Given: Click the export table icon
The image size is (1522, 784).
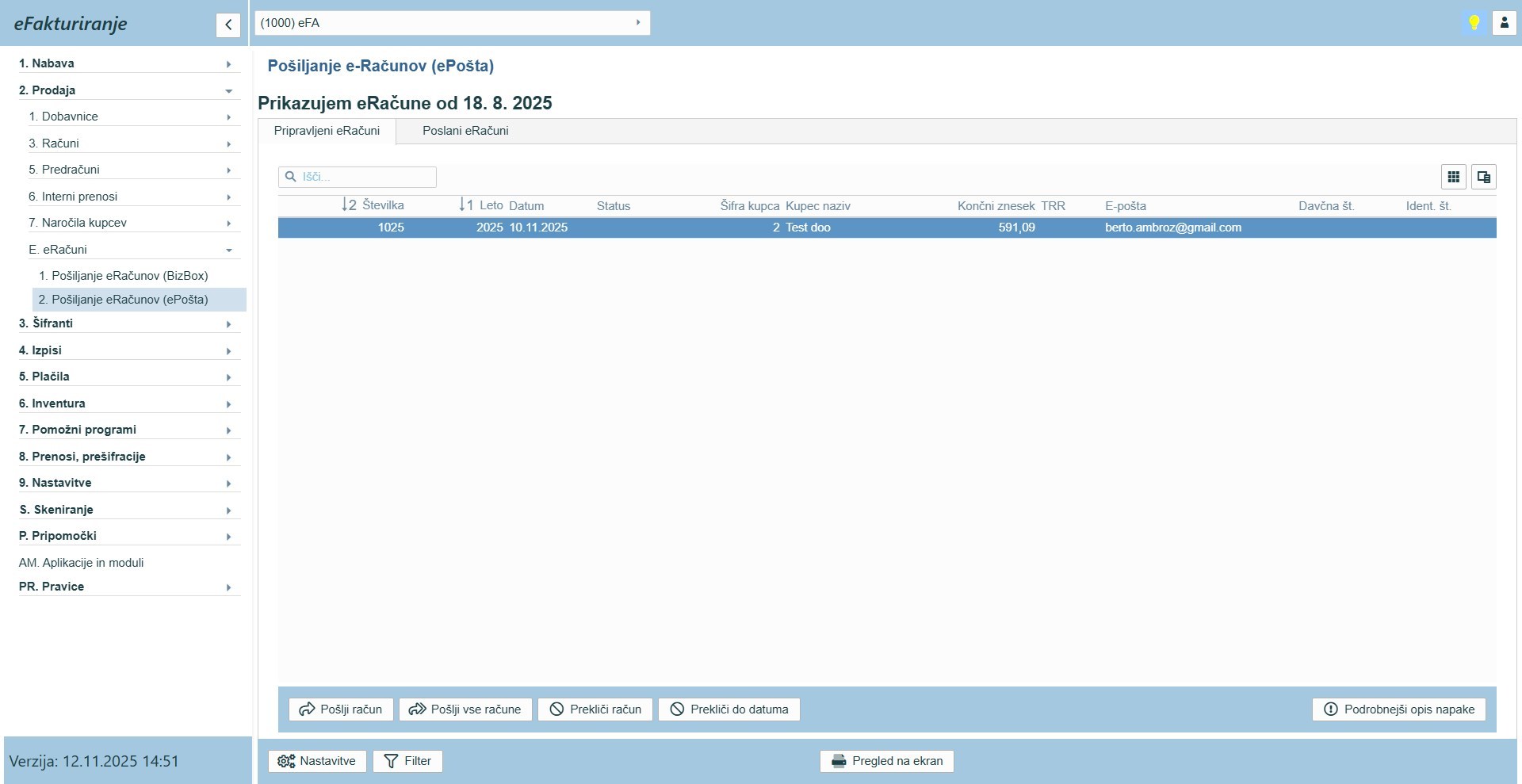Looking at the screenshot, I should (1483, 177).
